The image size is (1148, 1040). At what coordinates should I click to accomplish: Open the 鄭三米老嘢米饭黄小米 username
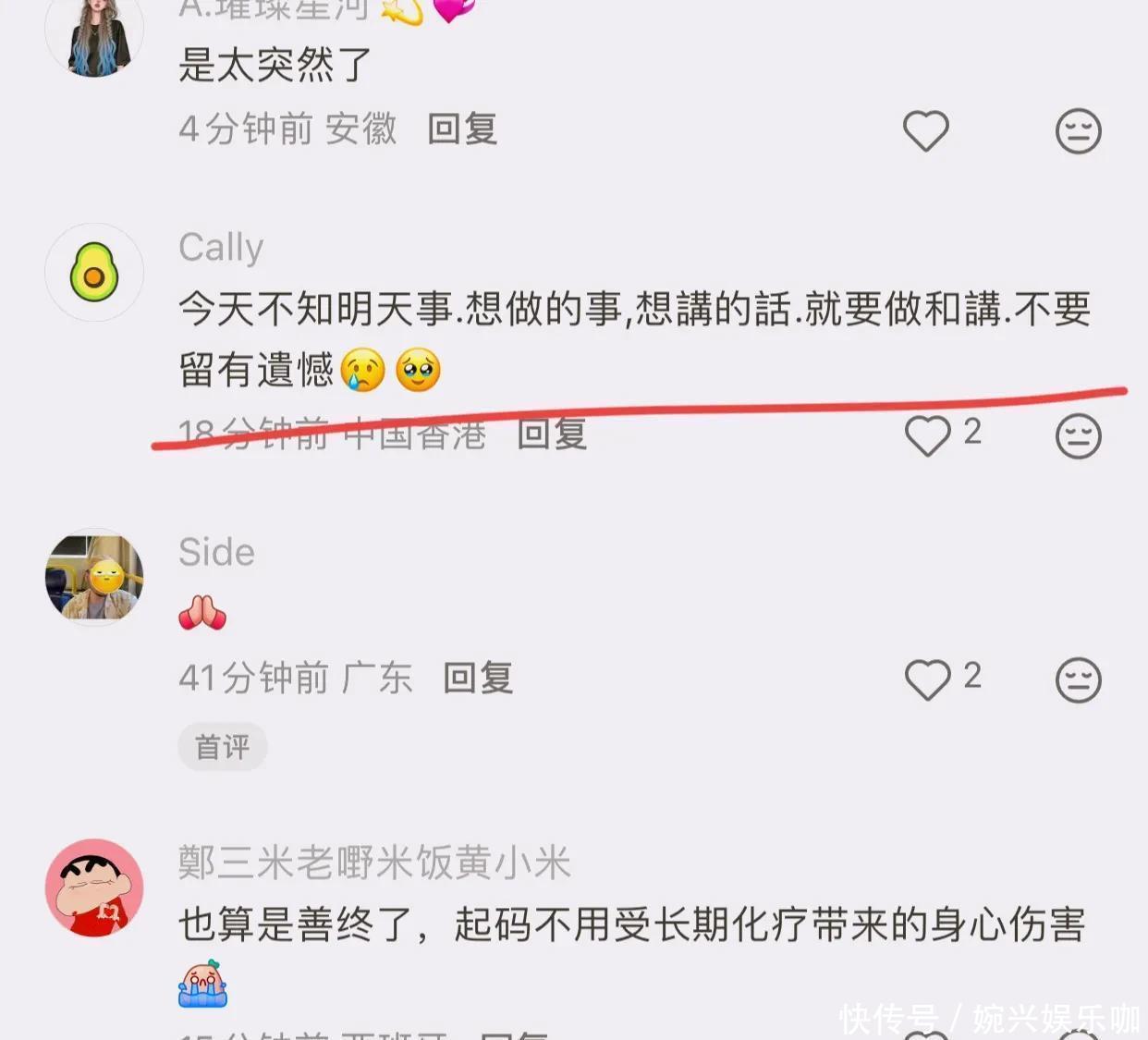[x=374, y=863]
